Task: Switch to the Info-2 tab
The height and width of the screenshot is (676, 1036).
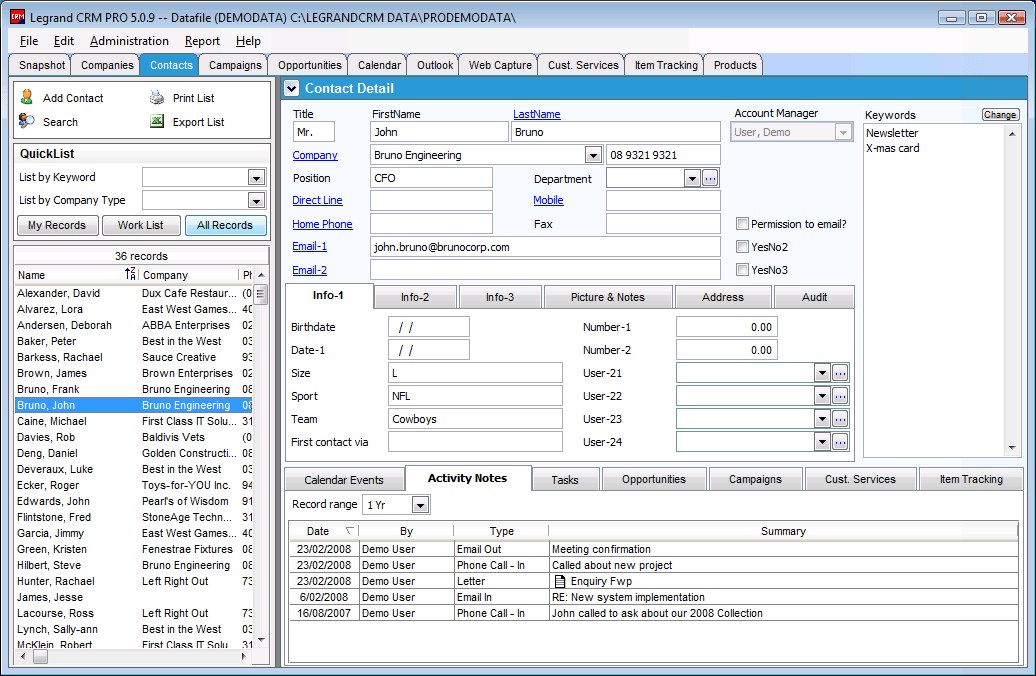Action: tap(415, 297)
